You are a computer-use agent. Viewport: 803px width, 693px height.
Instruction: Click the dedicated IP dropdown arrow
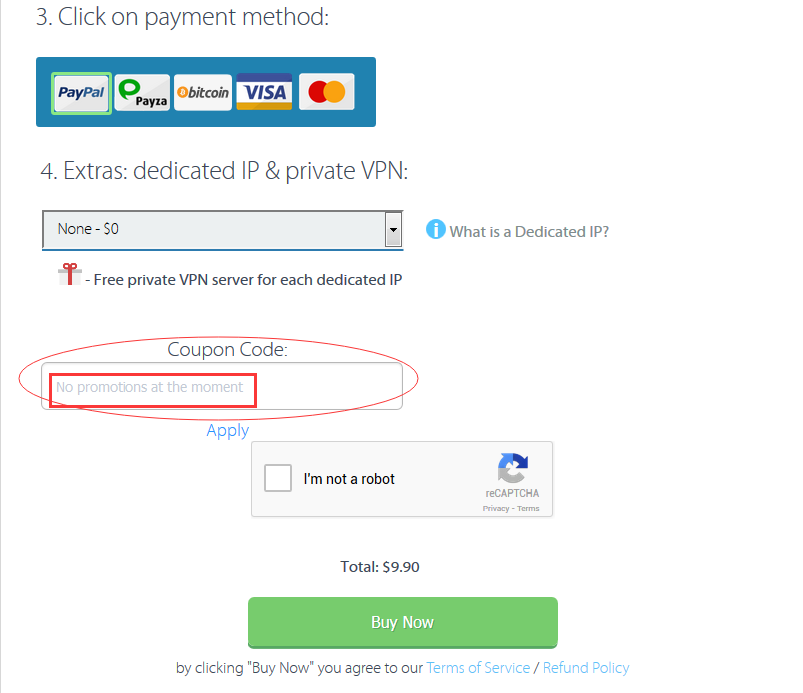click(393, 229)
